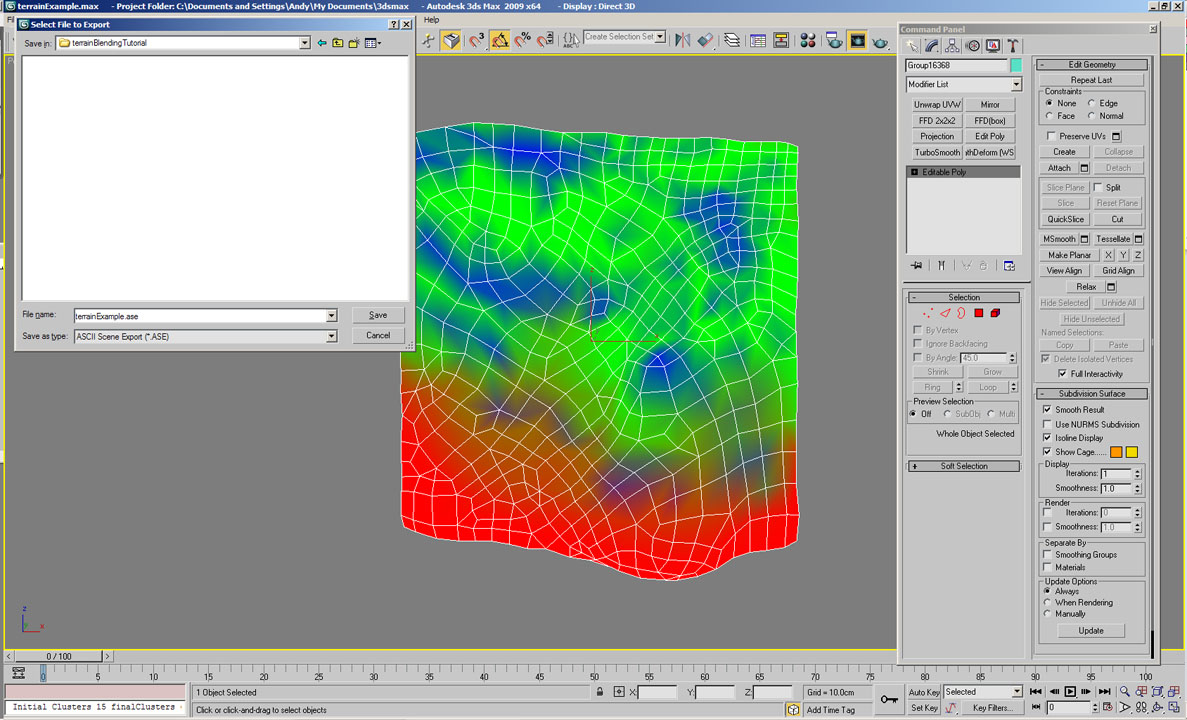
Task: Click the File name input field
Action: click(x=200, y=316)
